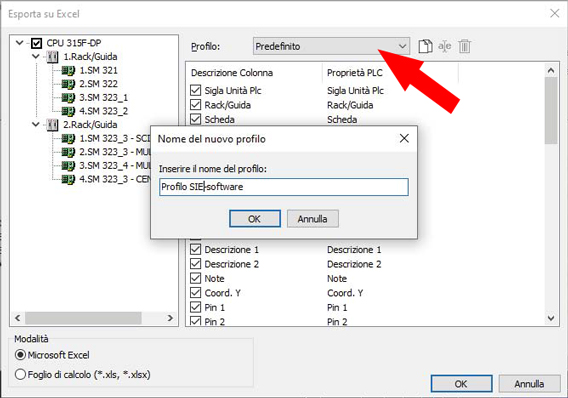The image size is (568, 398).
Task: Click the 3.SM 323_4 module icon
Action: click(68, 166)
